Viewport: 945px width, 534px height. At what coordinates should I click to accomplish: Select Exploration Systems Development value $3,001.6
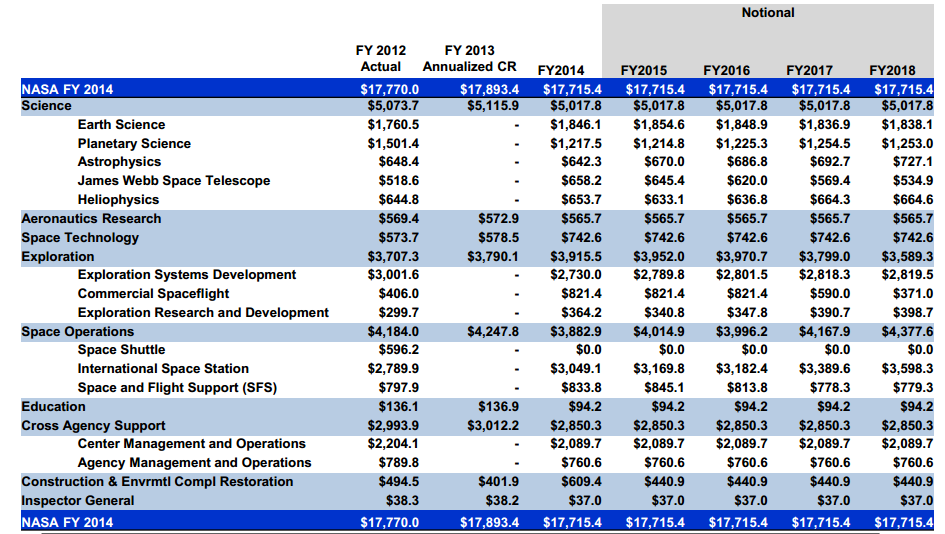tap(393, 275)
